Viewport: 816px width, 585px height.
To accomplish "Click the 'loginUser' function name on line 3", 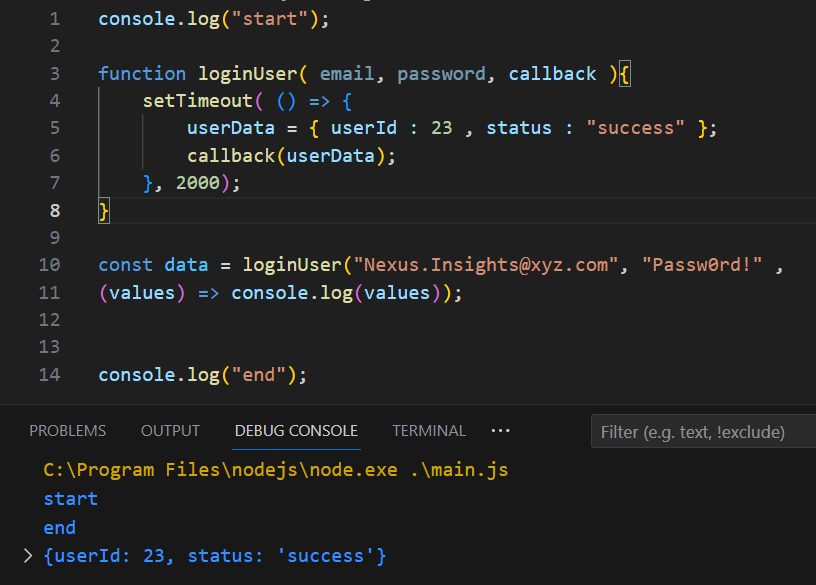I will pos(248,74).
